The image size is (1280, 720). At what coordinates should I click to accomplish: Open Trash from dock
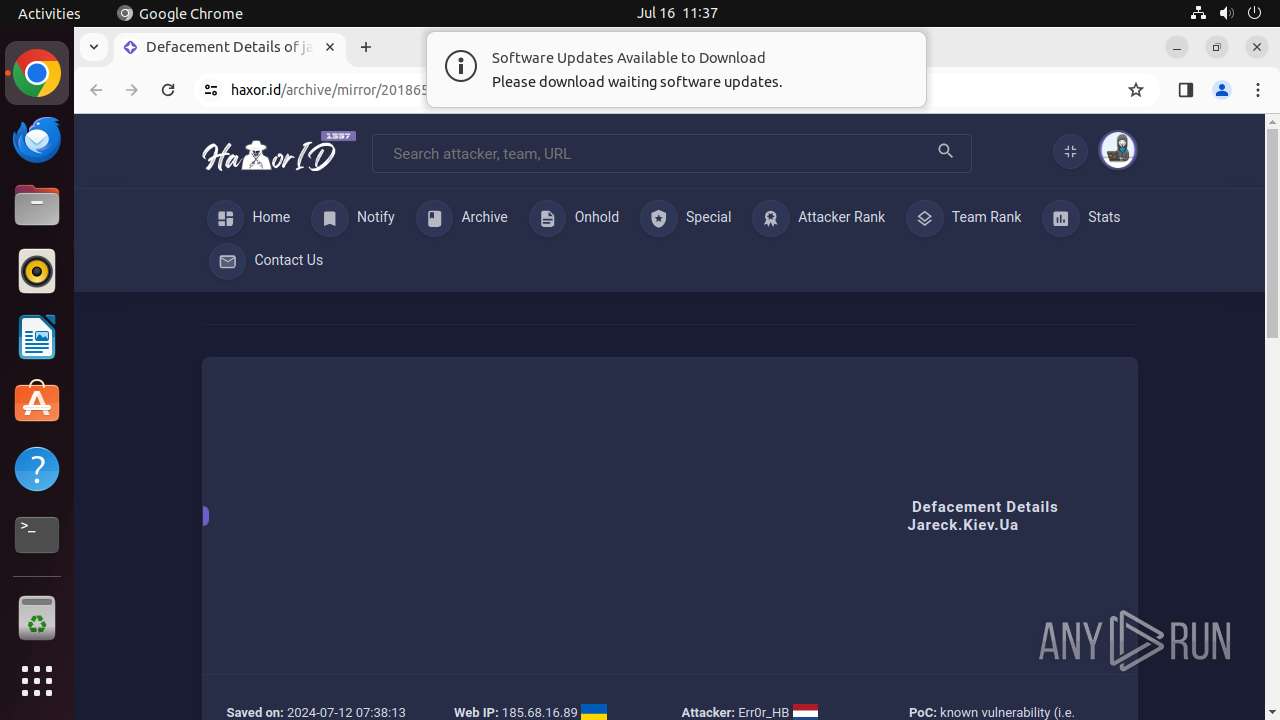click(x=37, y=619)
